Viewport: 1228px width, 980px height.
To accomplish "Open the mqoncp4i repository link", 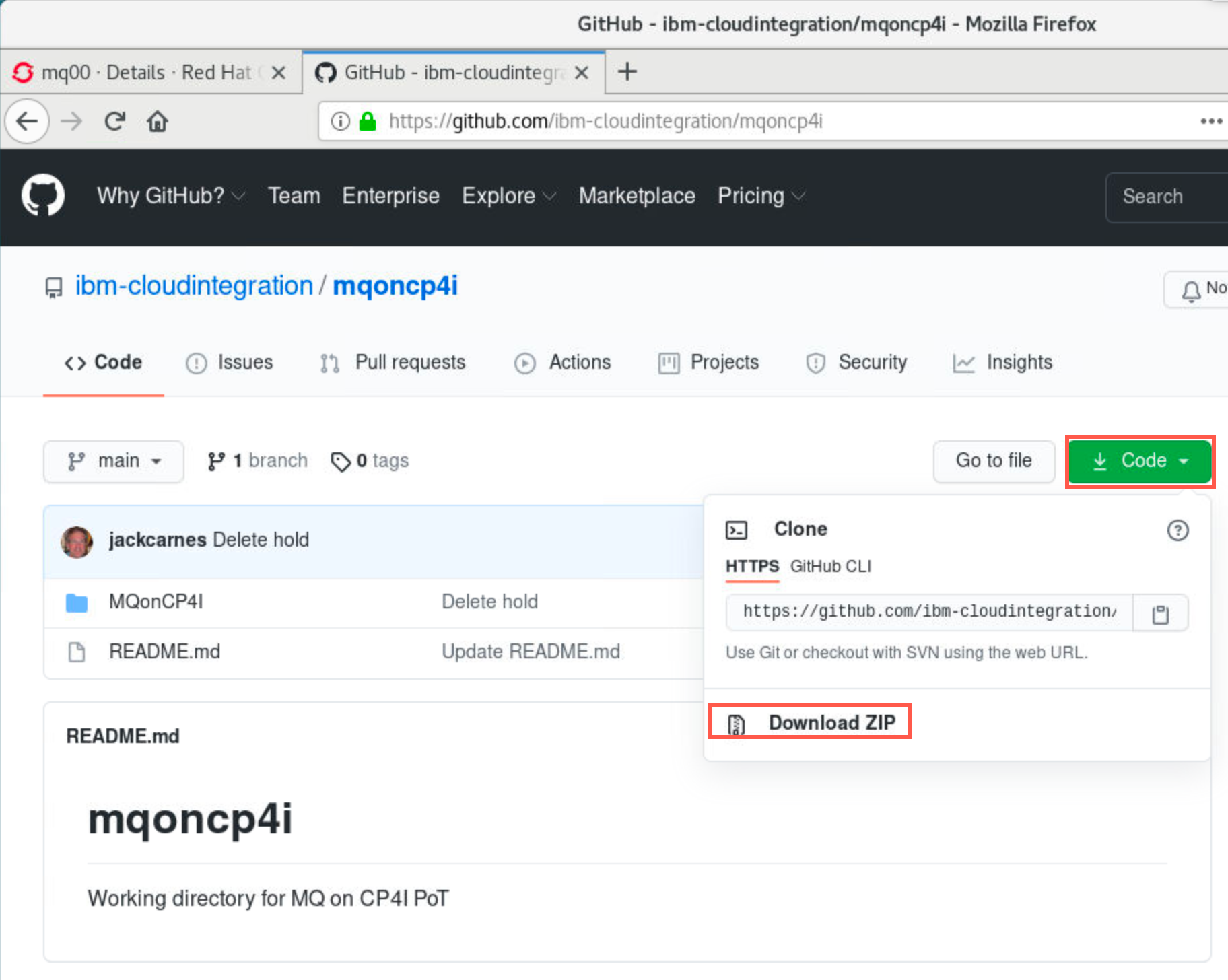I will 395,286.
